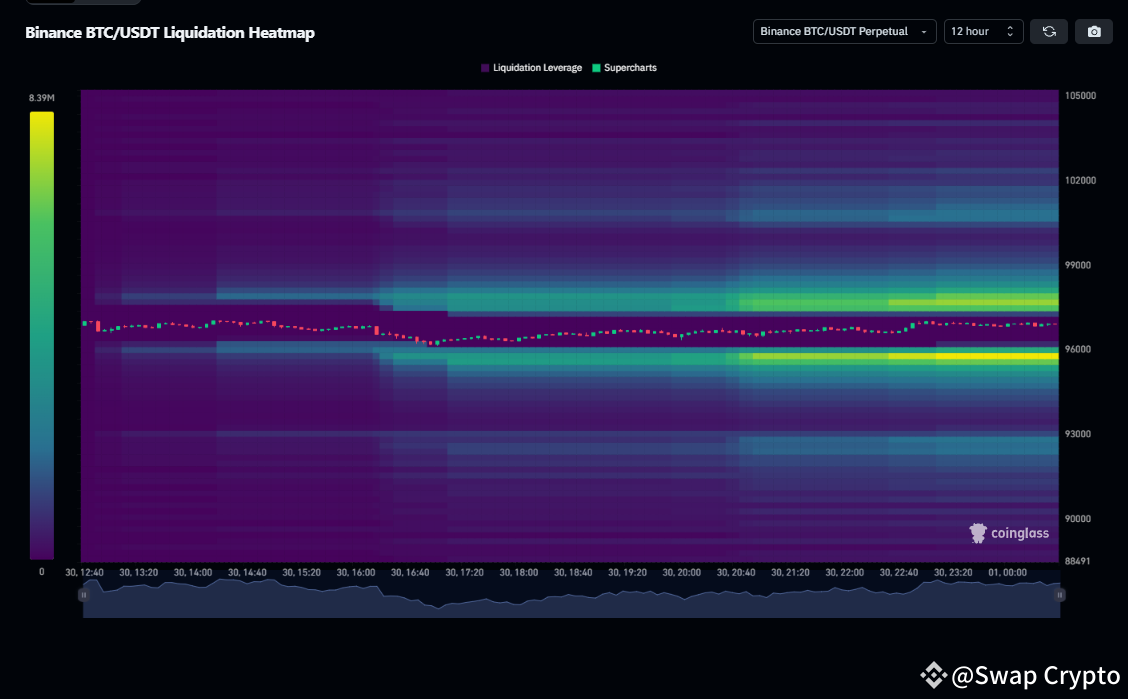The height and width of the screenshot is (699, 1128).
Task: Click the 99000 price axis label
Action: 1077,265
